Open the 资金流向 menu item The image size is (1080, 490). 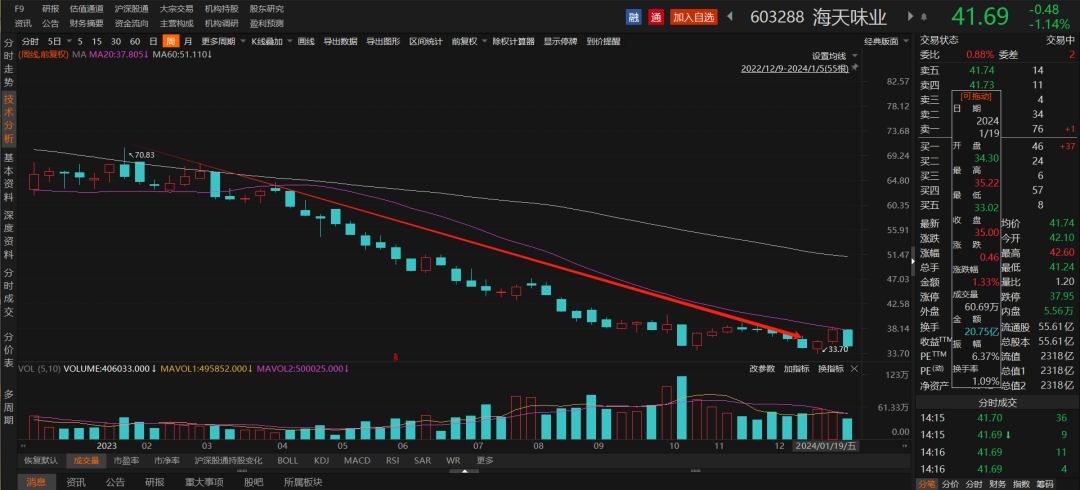click(x=132, y=23)
